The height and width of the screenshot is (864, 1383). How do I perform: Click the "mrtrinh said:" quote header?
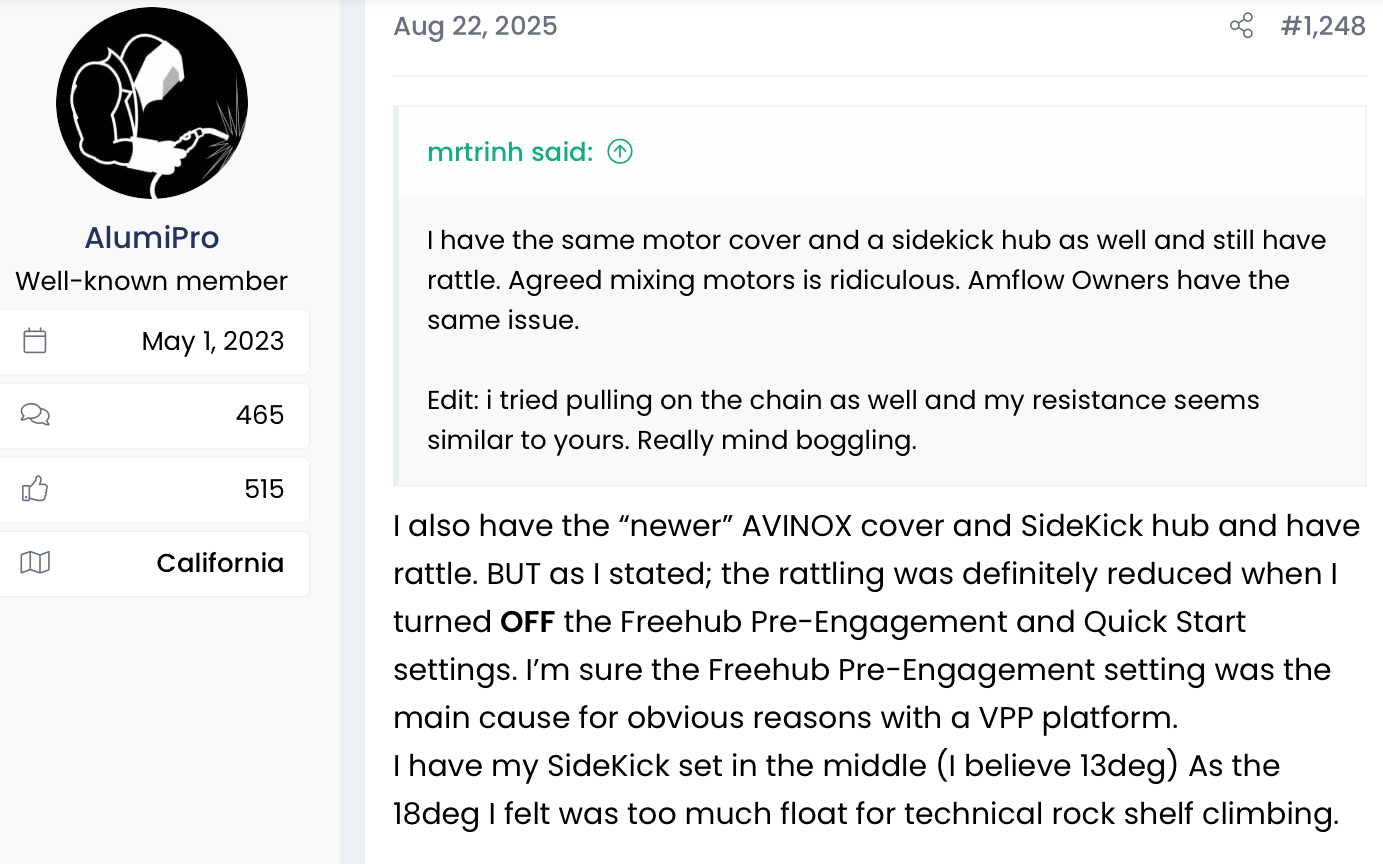[510, 152]
